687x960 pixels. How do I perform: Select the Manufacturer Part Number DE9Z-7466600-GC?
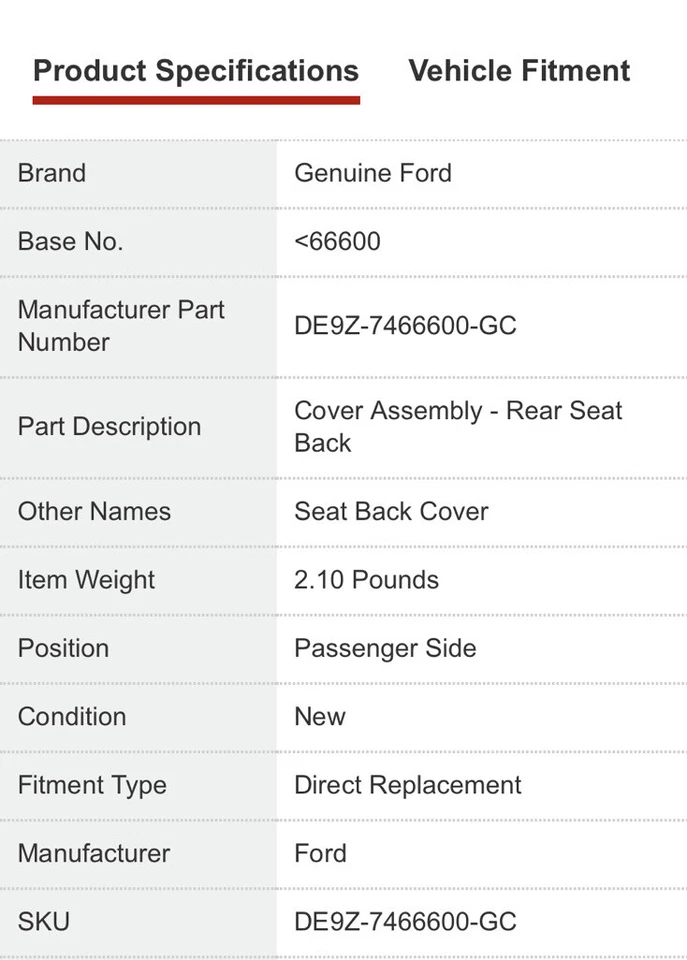405,326
